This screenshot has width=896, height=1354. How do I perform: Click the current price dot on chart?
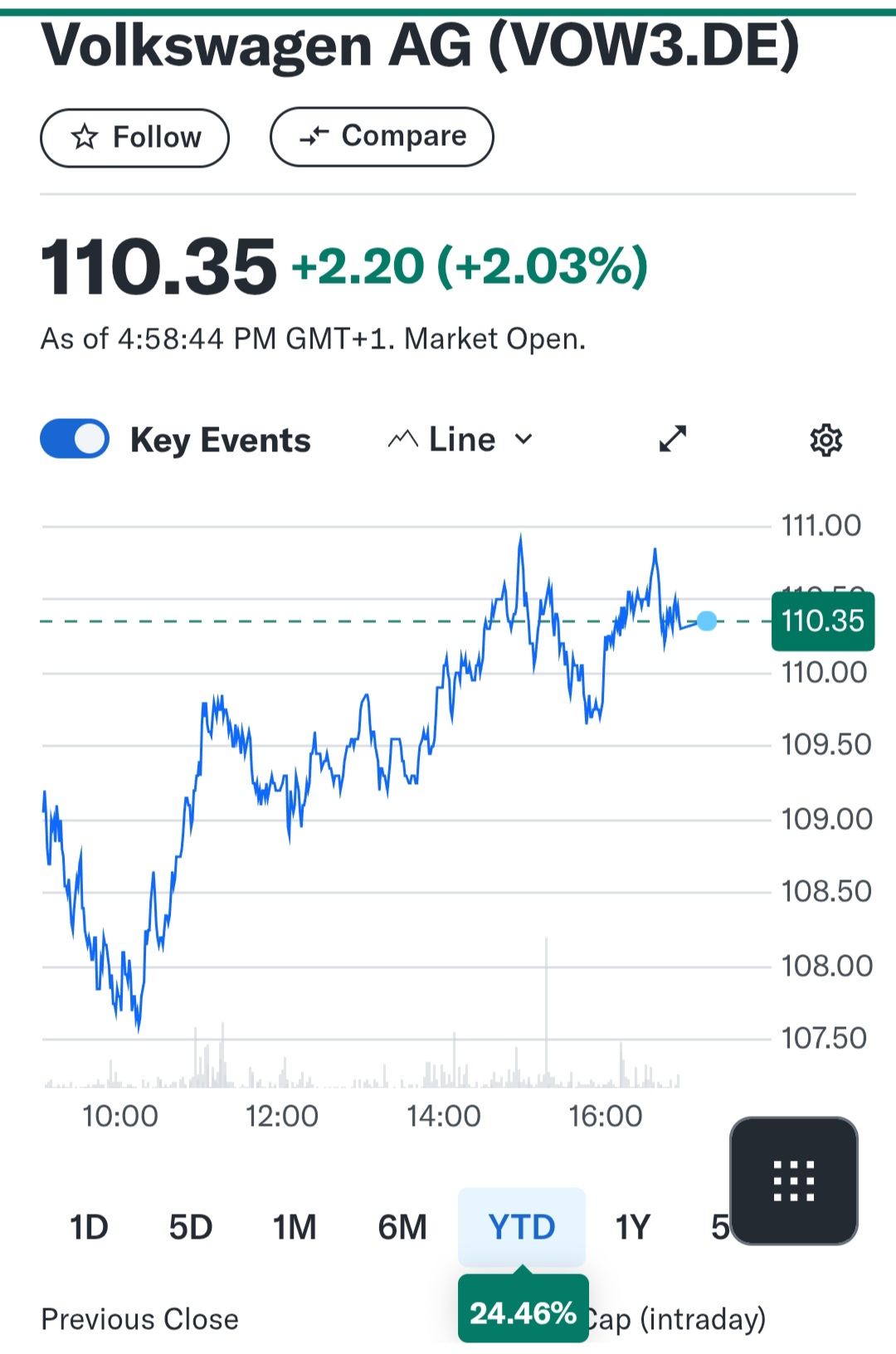tap(707, 621)
